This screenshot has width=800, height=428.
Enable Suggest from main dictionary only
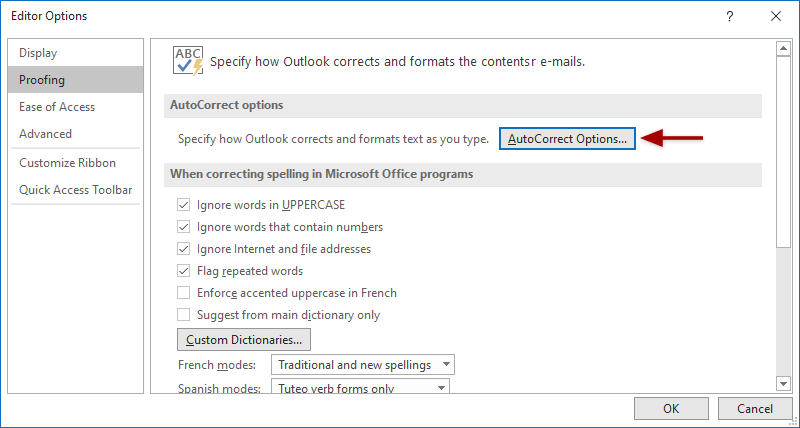[x=183, y=315]
